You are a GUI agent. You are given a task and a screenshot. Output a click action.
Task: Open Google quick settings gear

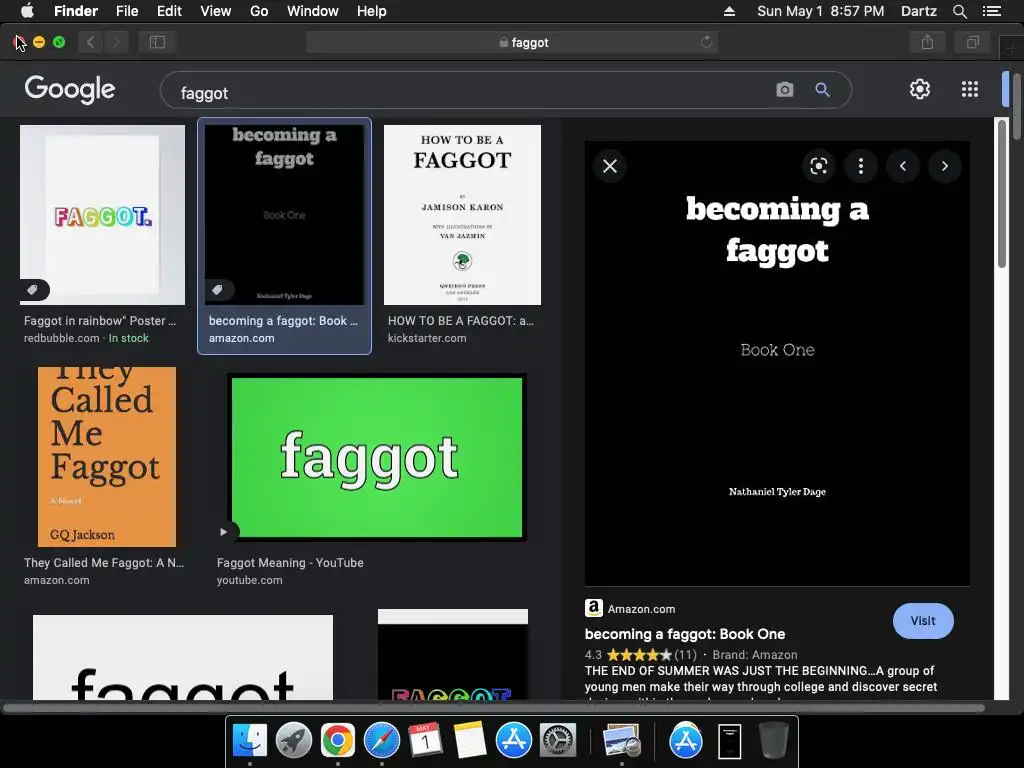[x=920, y=89]
